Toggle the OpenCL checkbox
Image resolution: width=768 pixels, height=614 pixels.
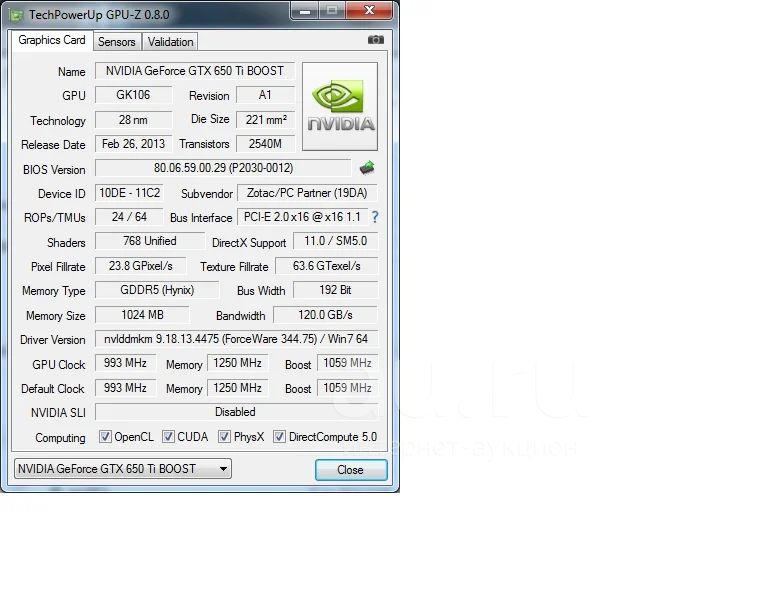point(105,436)
